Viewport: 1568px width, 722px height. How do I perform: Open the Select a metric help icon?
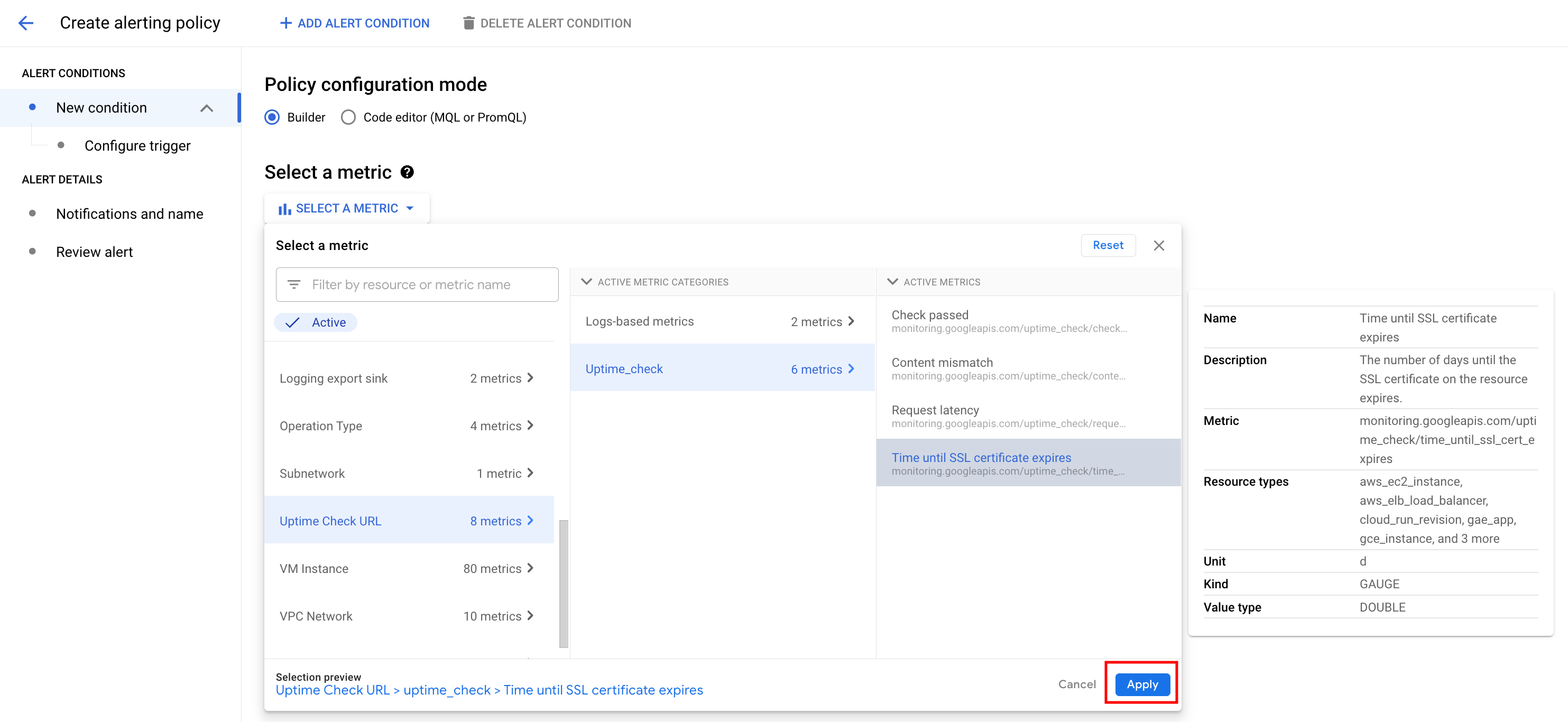[407, 172]
